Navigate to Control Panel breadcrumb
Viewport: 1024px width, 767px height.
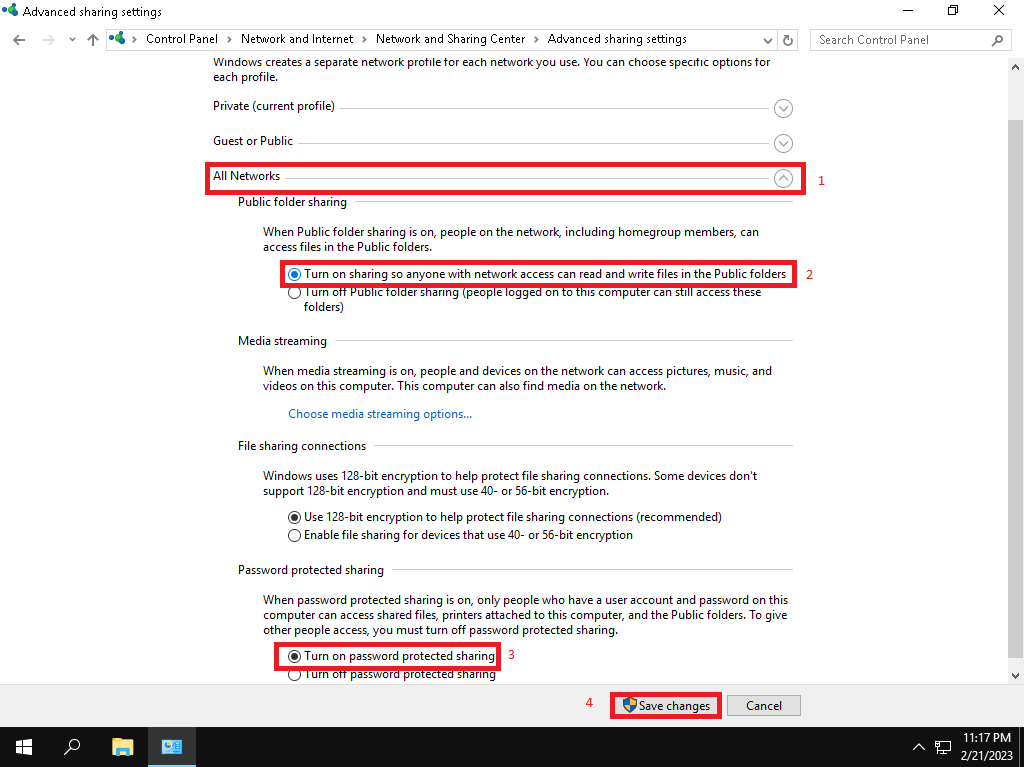point(181,40)
